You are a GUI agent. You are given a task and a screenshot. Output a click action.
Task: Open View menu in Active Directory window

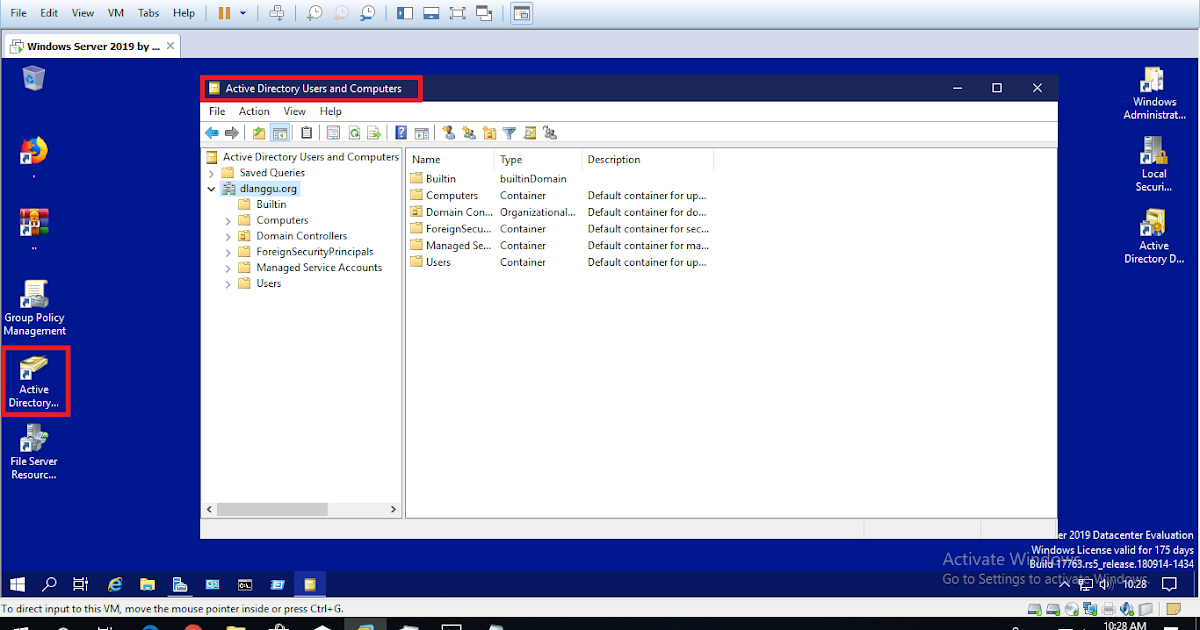[x=294, y=111]
